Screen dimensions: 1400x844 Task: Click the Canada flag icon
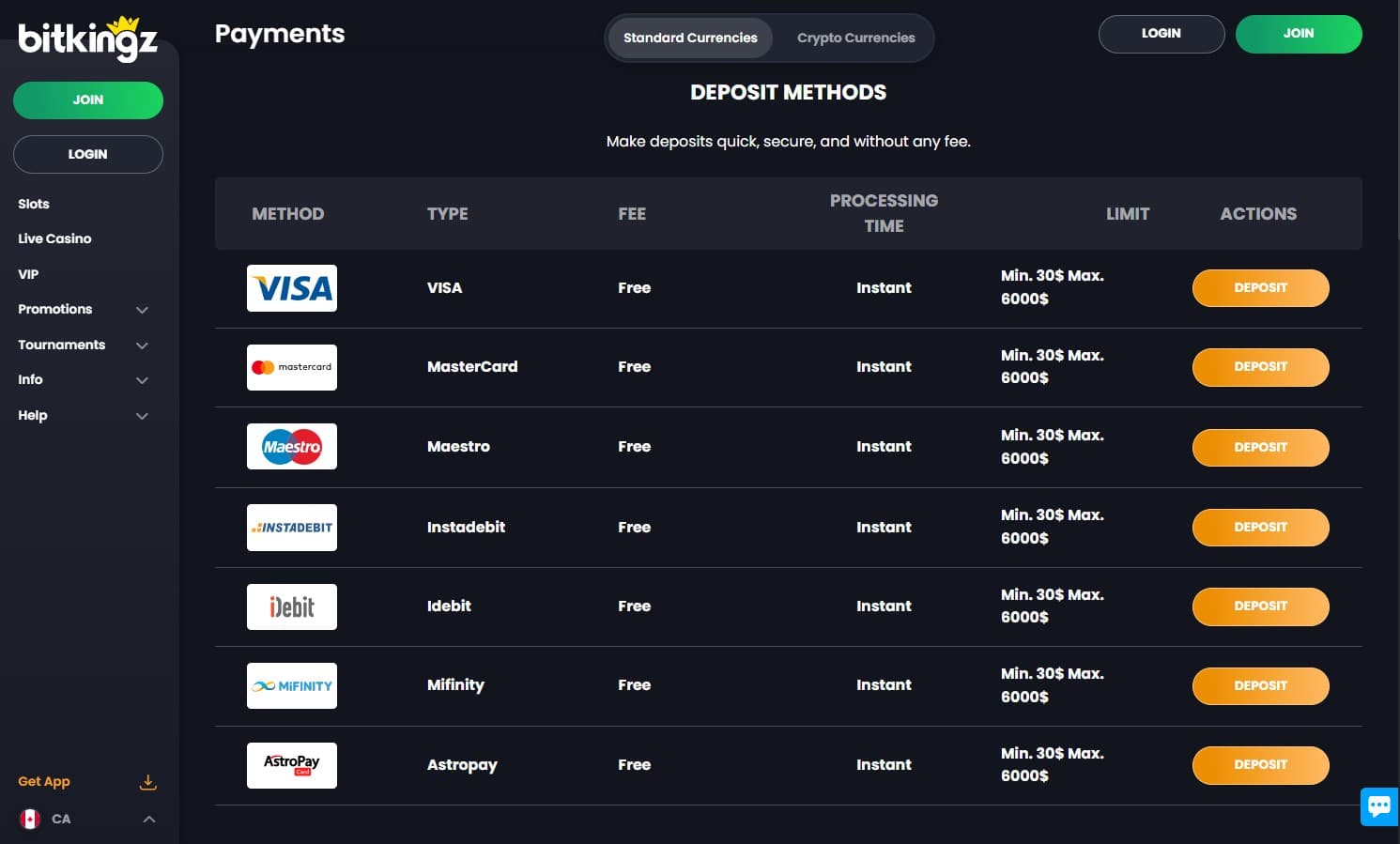point(30,819)
